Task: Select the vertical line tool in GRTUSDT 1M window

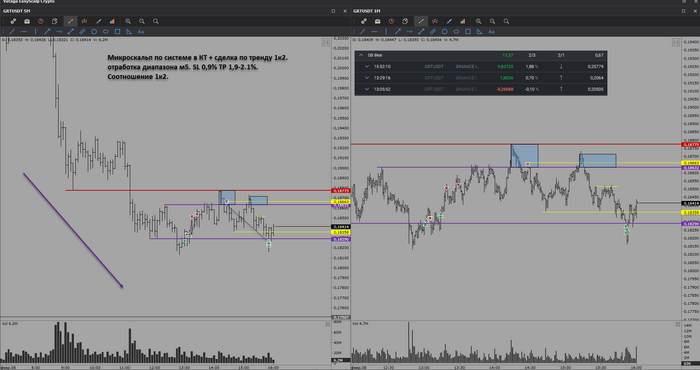Action: (x=386, y=32)
